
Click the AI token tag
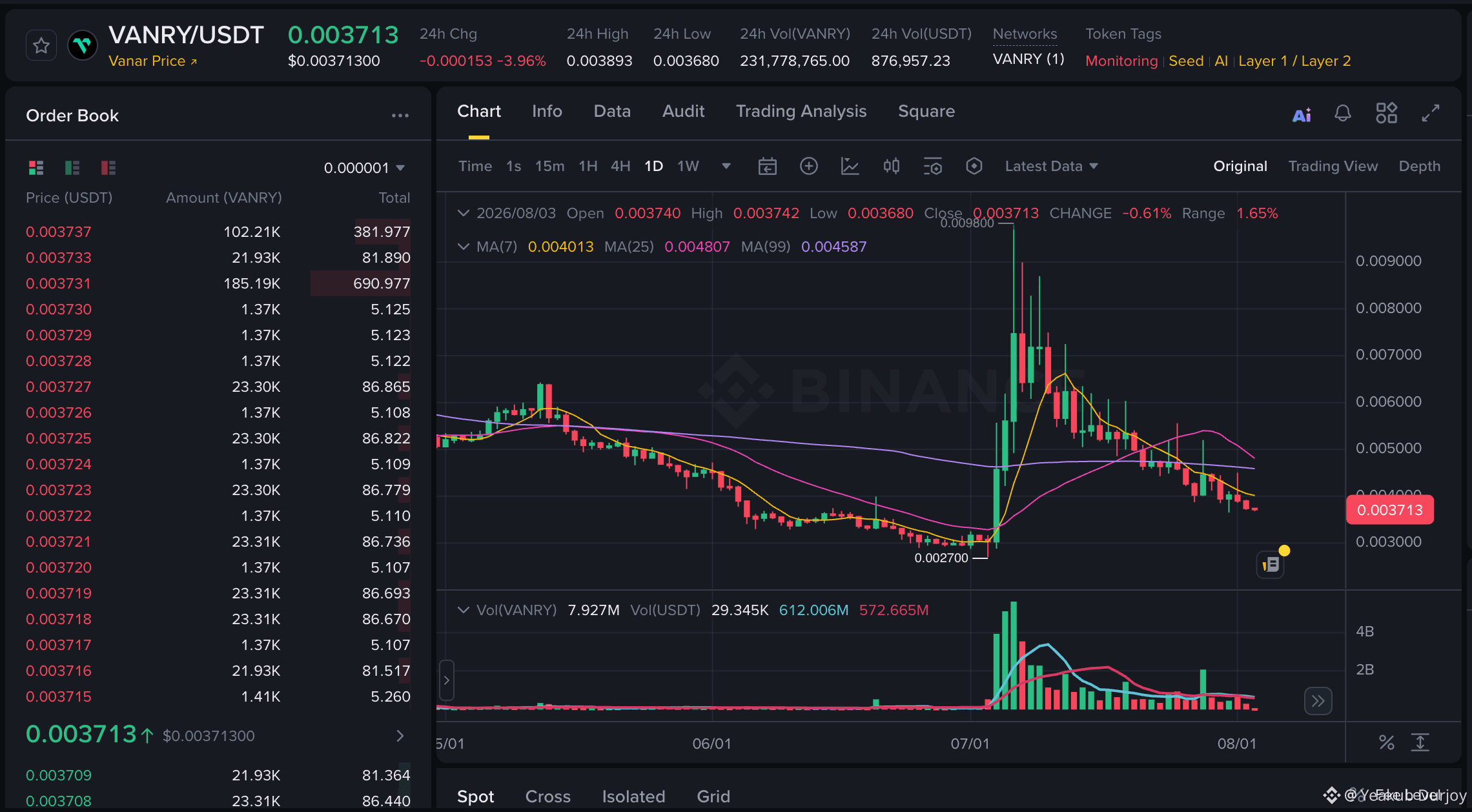pyautogui.click(x=1221, y=61)
